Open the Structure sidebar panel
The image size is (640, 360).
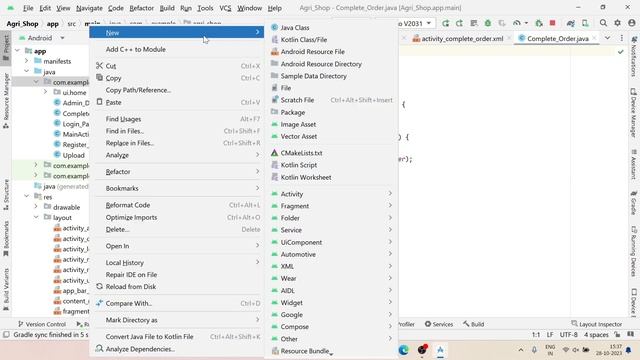tap(6, 194)
